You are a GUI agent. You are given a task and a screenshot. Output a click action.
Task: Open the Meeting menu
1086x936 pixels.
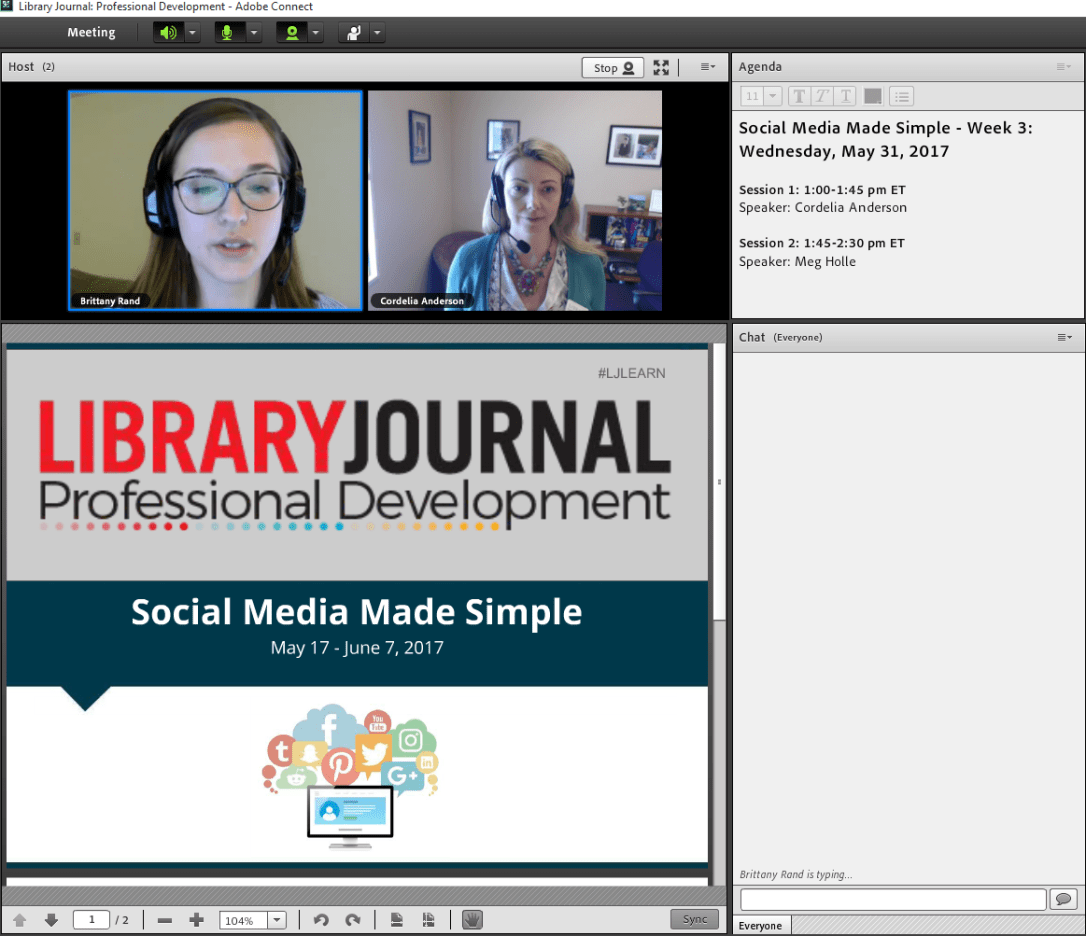click(x=91, y=33)
